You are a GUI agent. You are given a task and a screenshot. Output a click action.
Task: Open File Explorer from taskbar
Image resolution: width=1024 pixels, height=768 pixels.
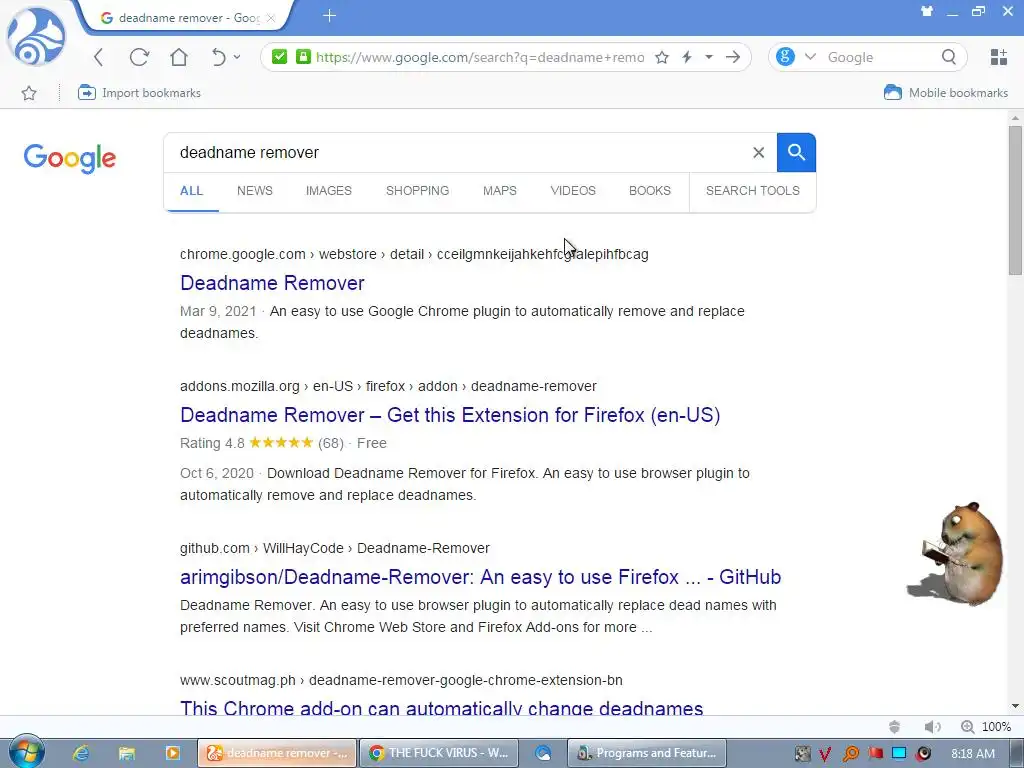click(x=127, y=753)
